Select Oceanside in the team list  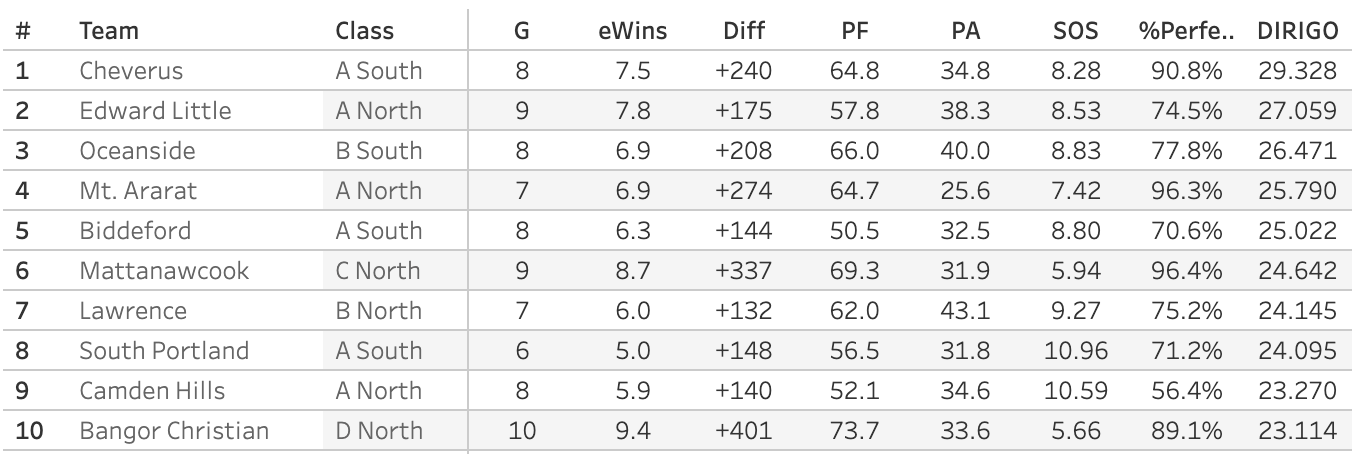pos(137,151)
